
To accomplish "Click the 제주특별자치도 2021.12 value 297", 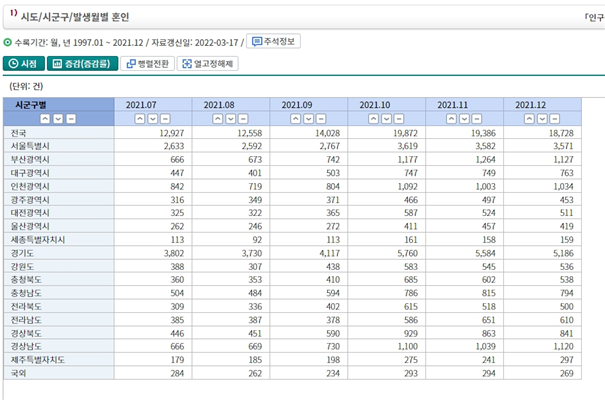I will point(567,360).
